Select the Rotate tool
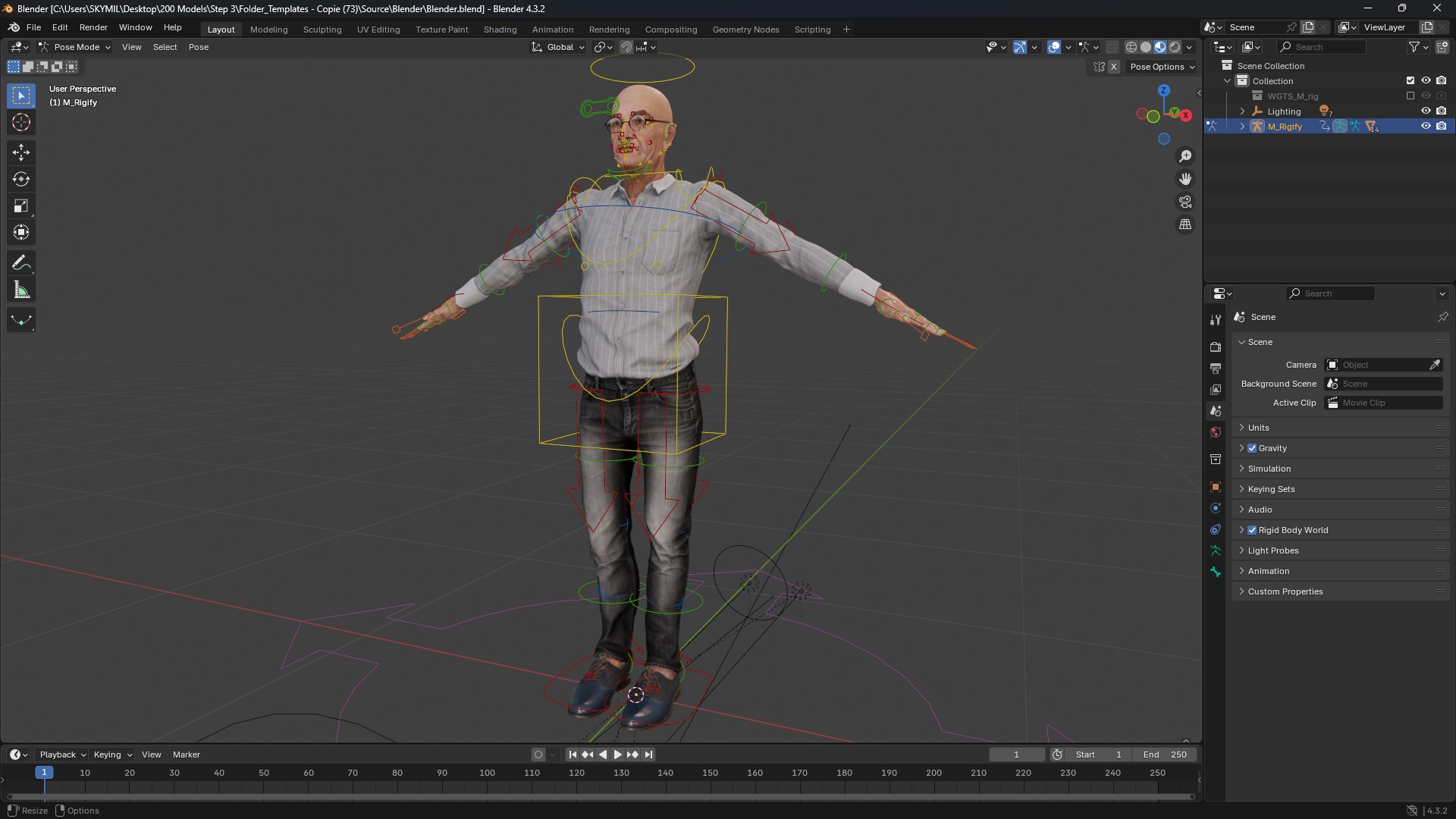This screenshot has height=819, width=1456. pyautogui.click(x=21, y=179)
